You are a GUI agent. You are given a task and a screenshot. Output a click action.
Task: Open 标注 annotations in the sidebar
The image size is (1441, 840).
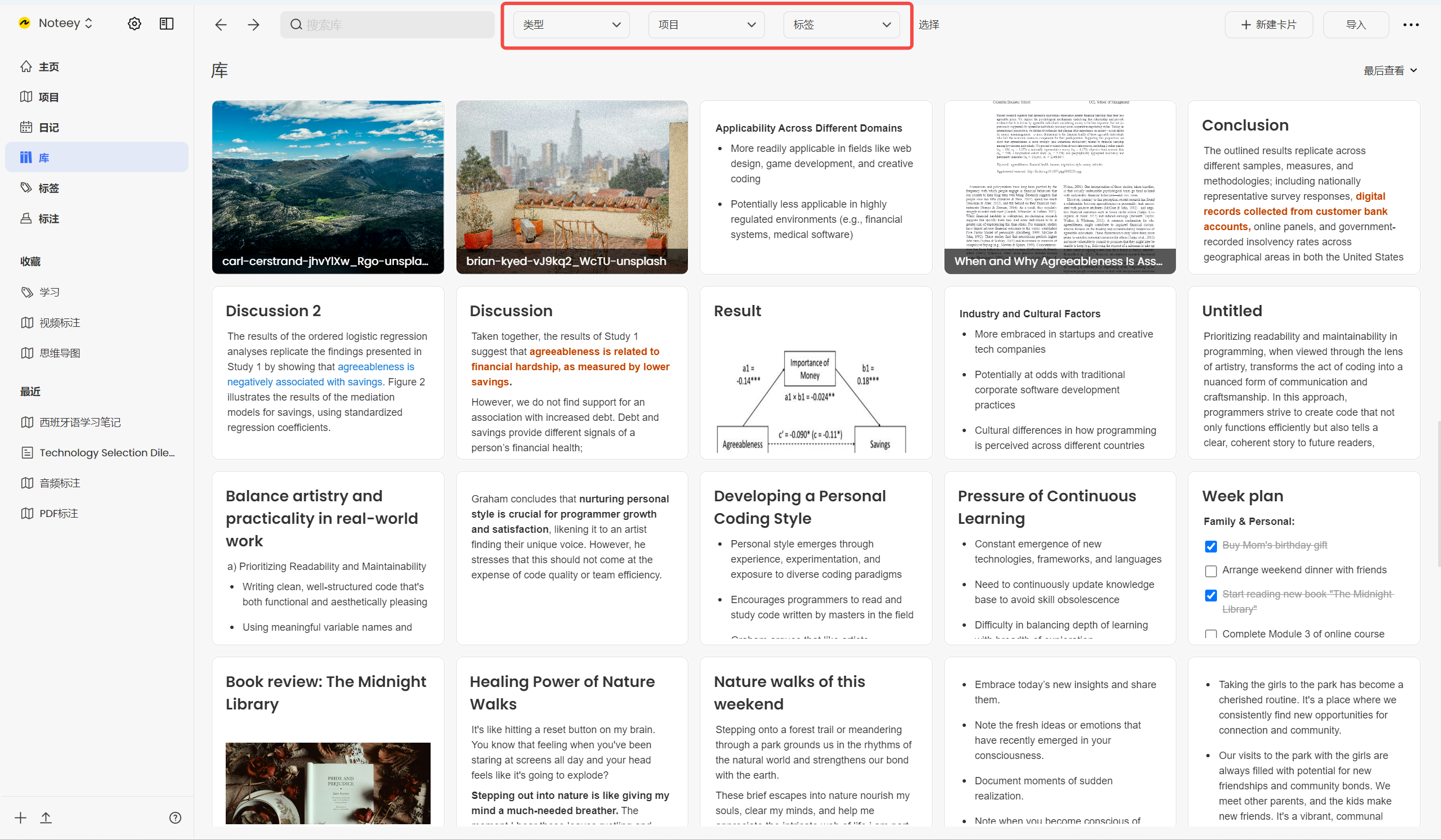coord(97,218)
